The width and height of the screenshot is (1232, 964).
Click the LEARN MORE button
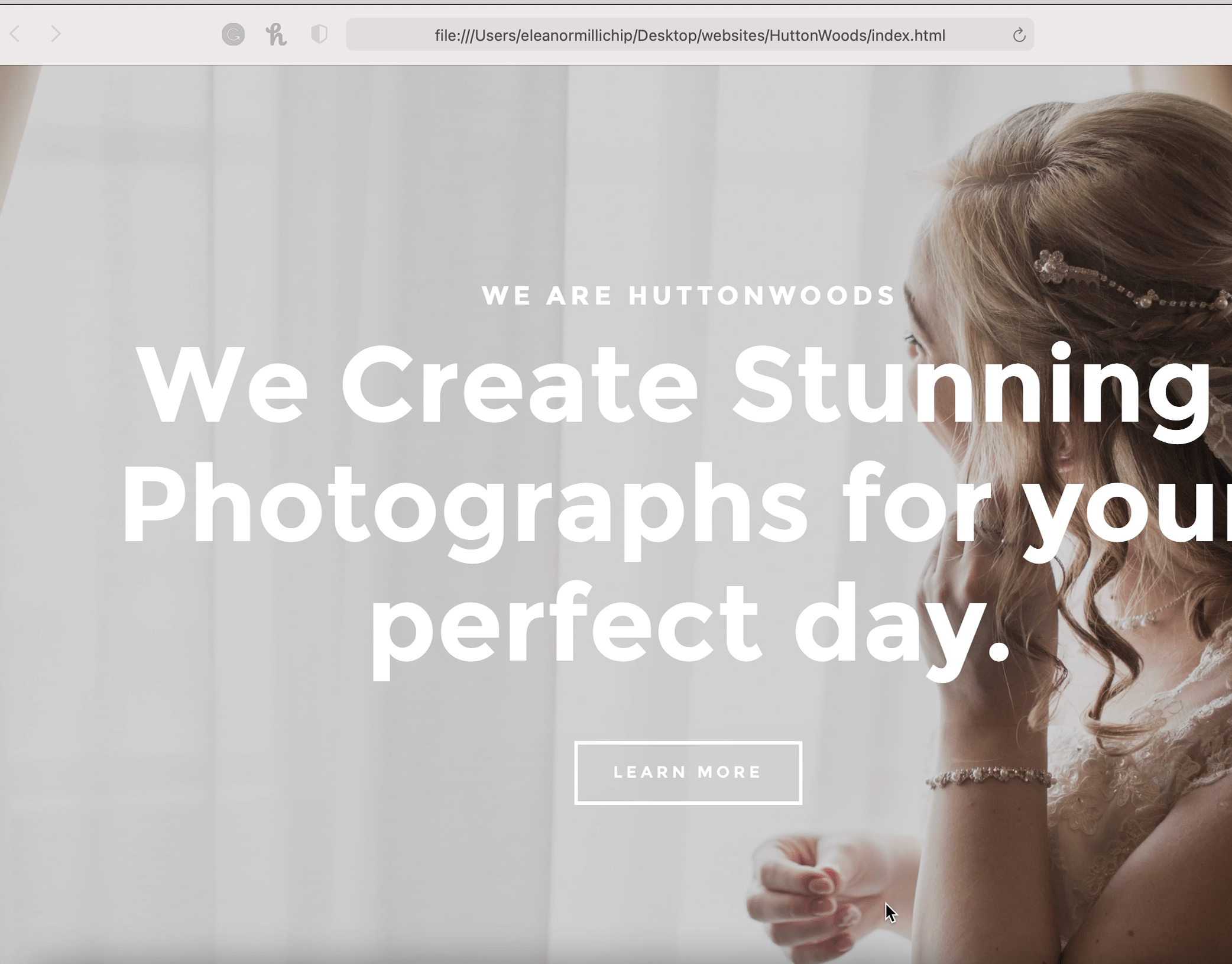click(x=688, y=772)
